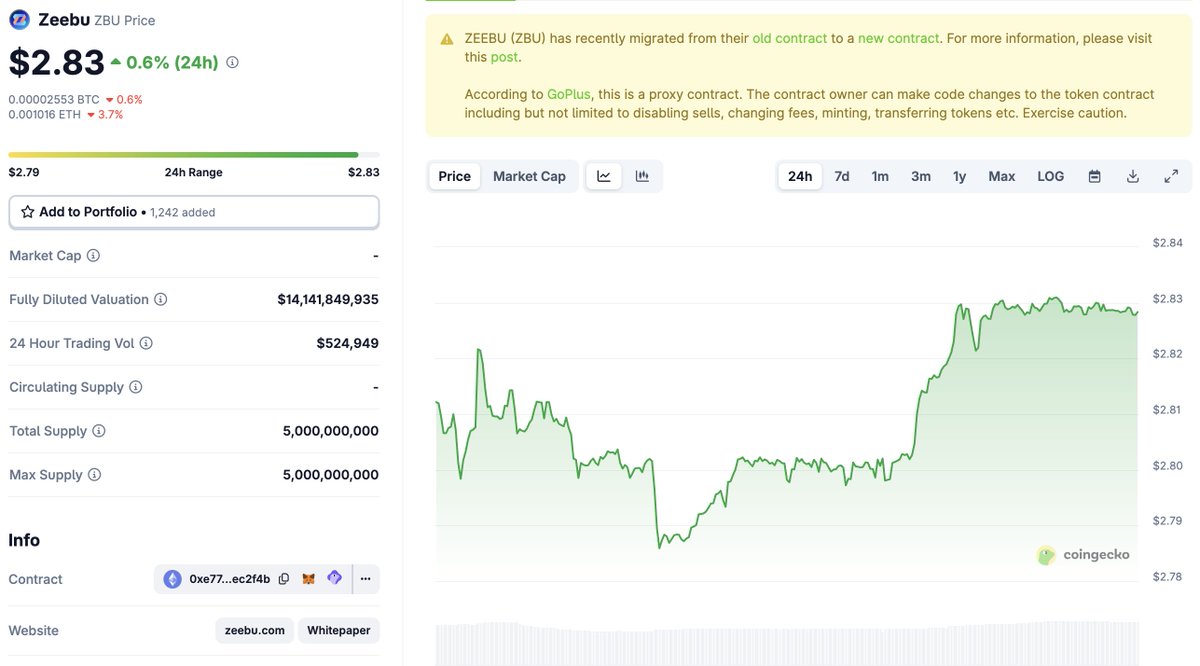This screenshot has width=1200, height=666.
Task: Select the Price chart tab
Action: tap(454, 176)
